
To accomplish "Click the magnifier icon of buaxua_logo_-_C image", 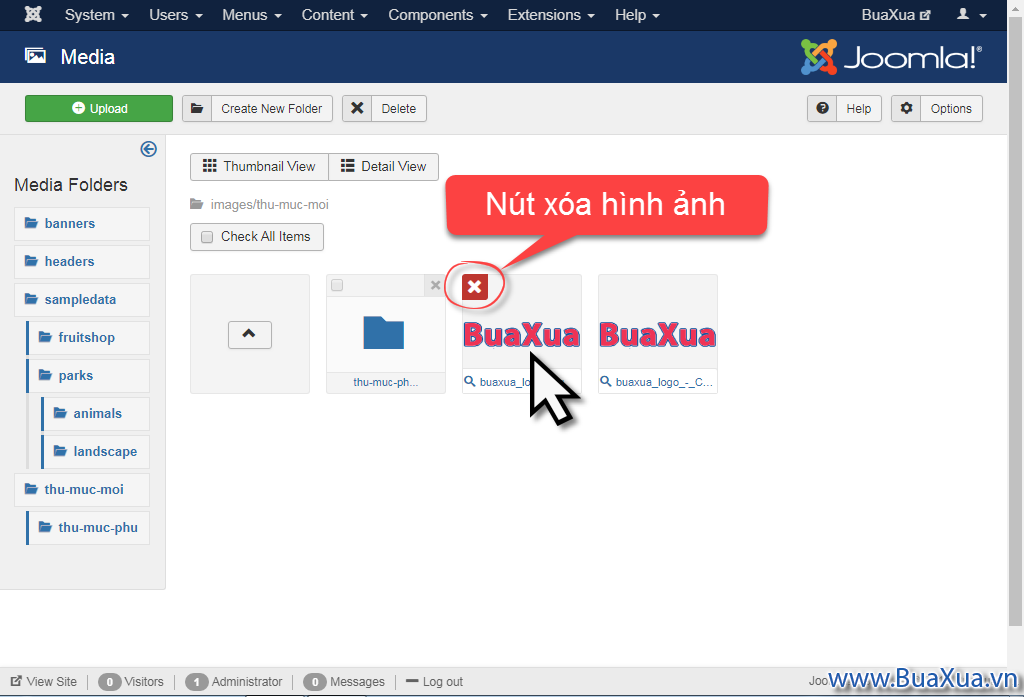I will tap(606, 381).
